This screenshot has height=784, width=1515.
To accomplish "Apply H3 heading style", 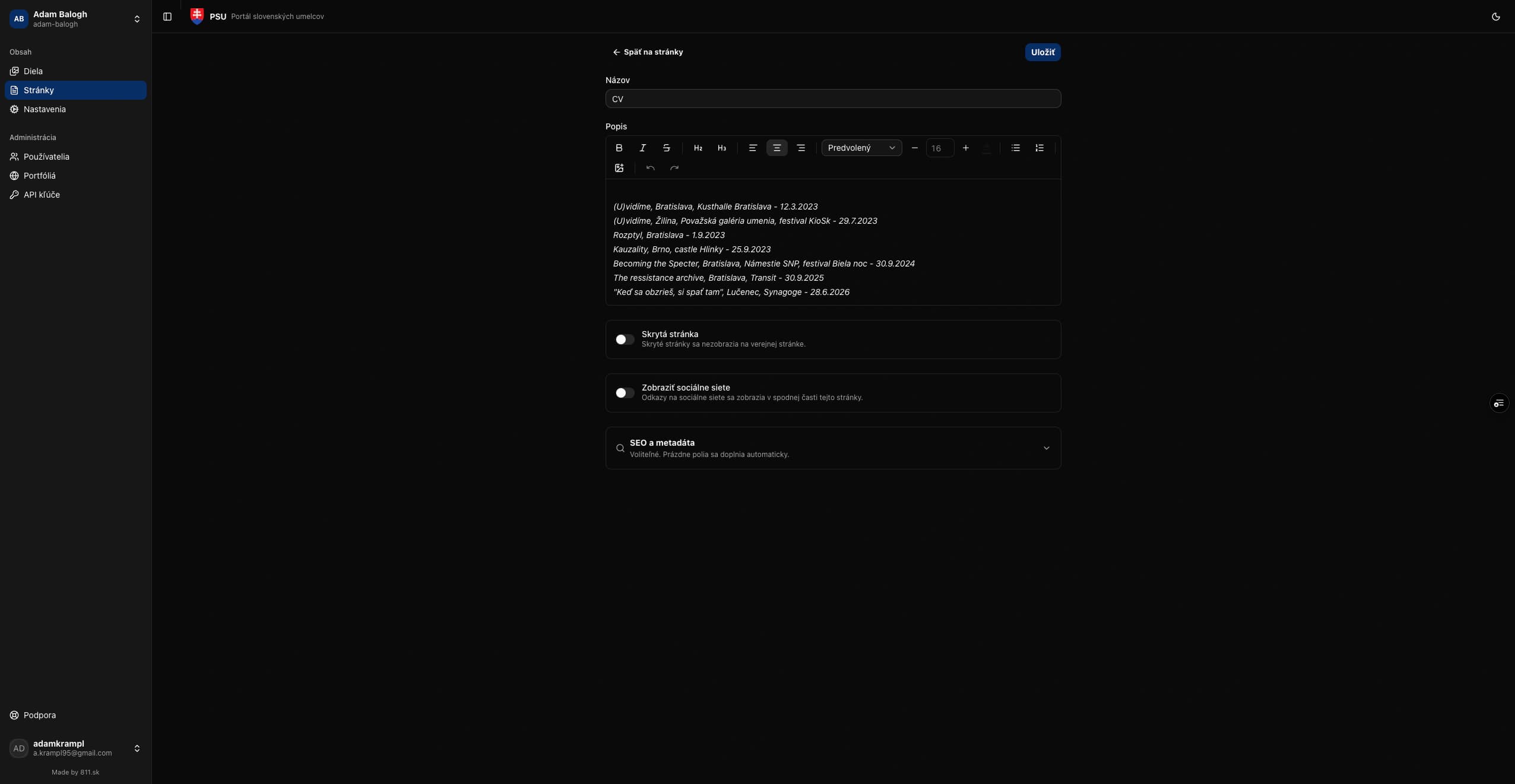I will click(722, 148).
